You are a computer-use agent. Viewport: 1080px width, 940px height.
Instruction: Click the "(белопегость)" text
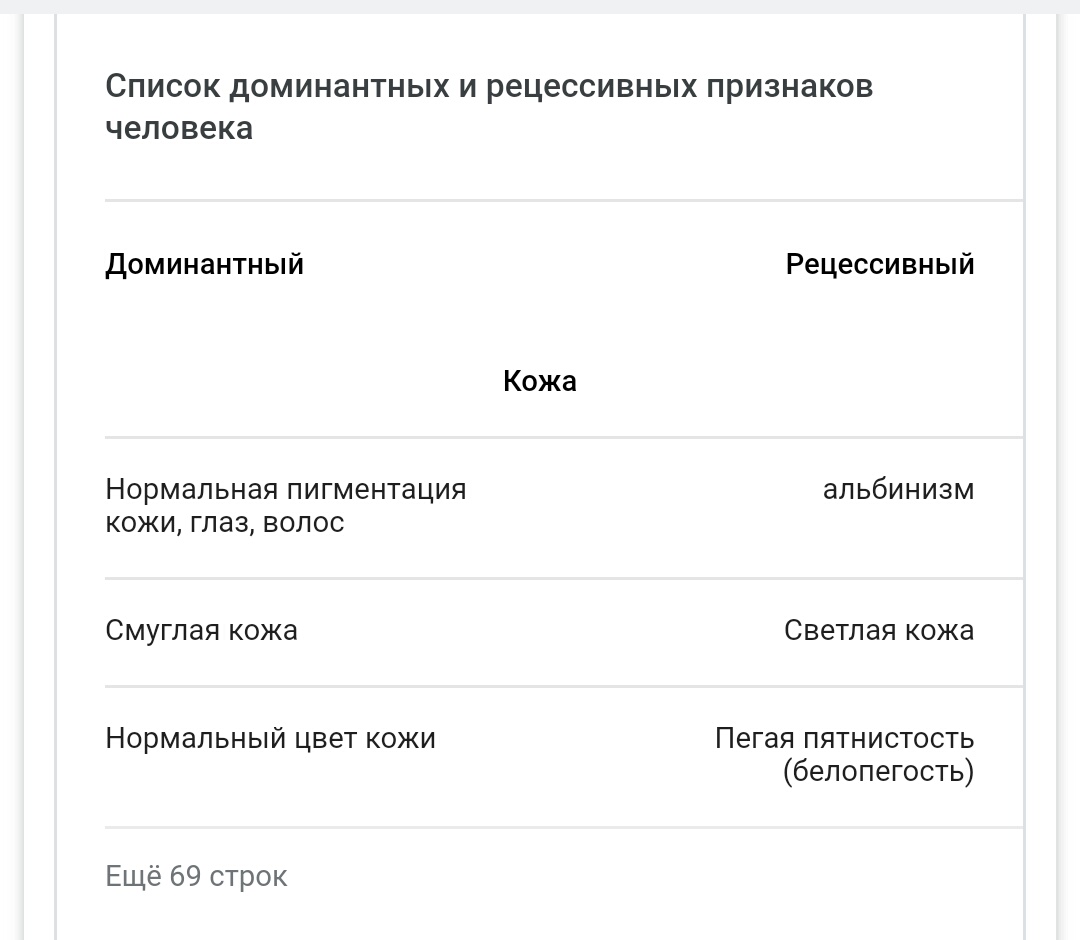(878, 771)
